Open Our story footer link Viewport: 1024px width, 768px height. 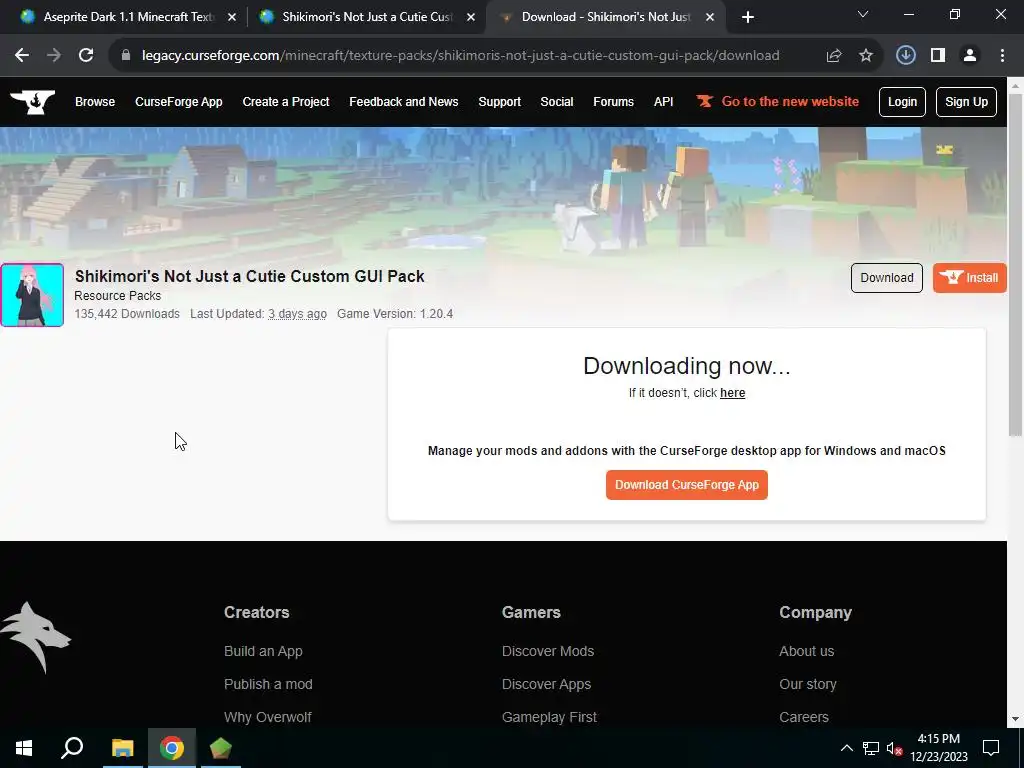pos(808,684)
